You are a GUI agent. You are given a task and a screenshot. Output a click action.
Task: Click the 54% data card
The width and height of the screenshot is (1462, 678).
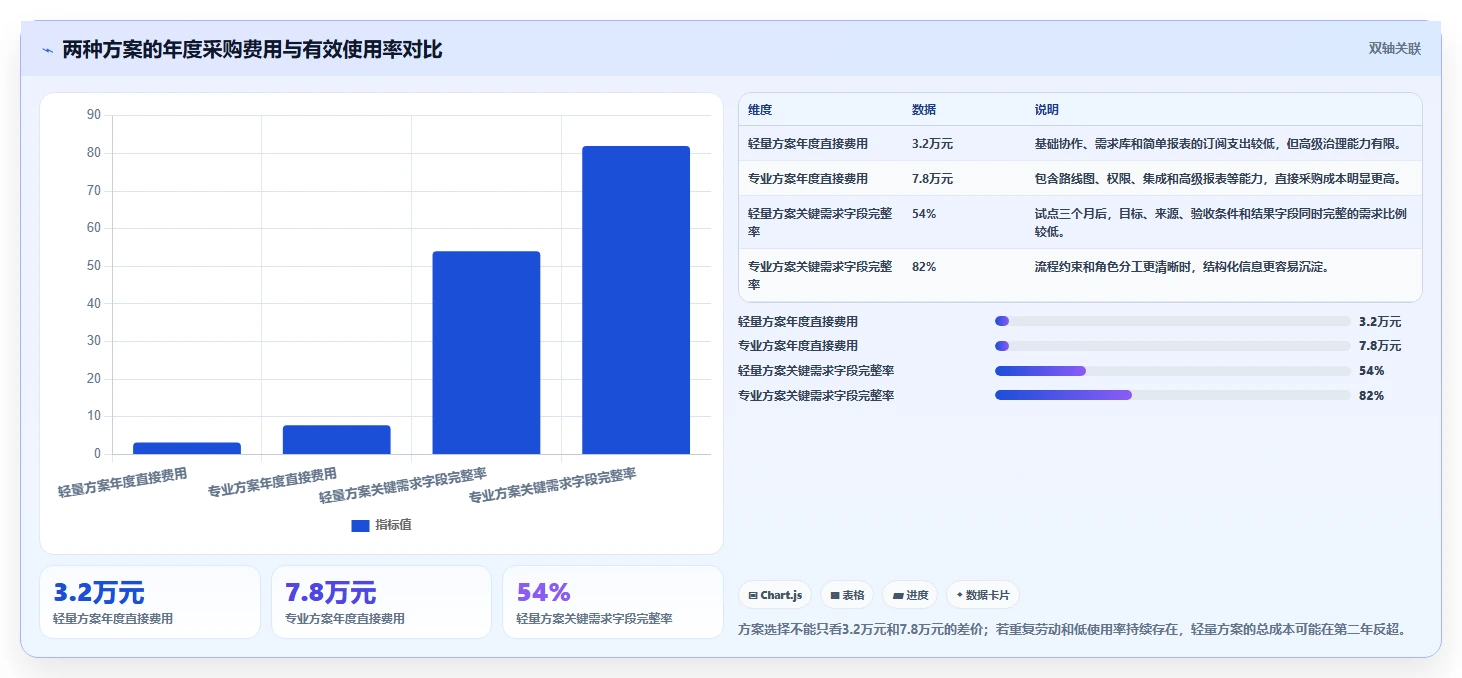coord(612,602)
